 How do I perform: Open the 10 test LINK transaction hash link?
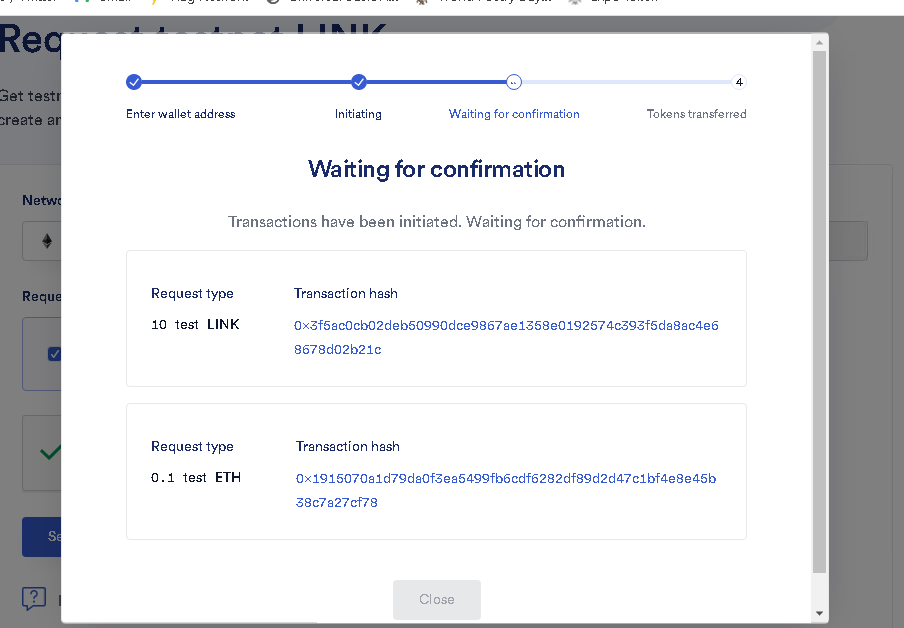point(506,337)
